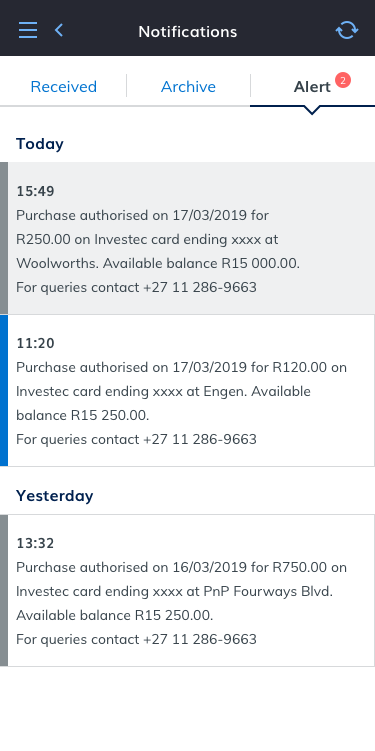Click the 13:32 timestamp
The image size is (375, 751).
pos(35,543)
